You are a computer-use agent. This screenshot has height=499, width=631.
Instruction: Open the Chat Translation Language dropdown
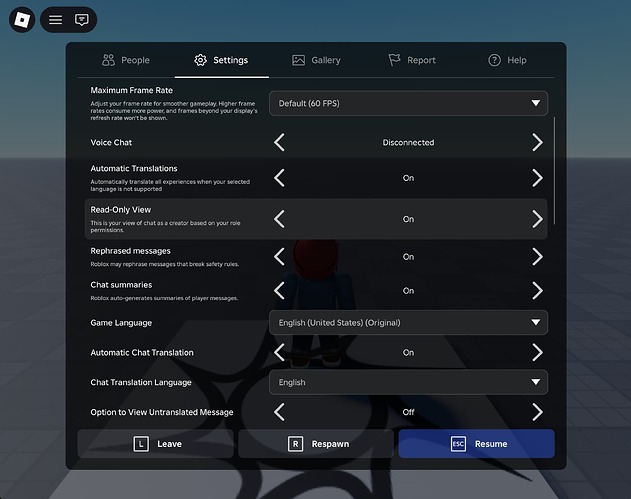click(x=408, y=382)
